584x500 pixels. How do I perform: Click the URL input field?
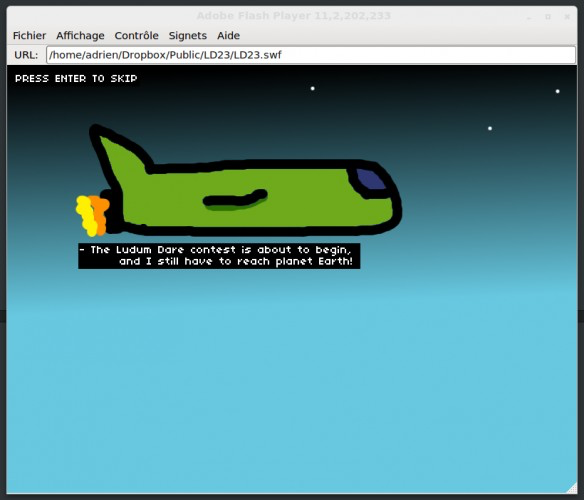click(x=311, y=55)
